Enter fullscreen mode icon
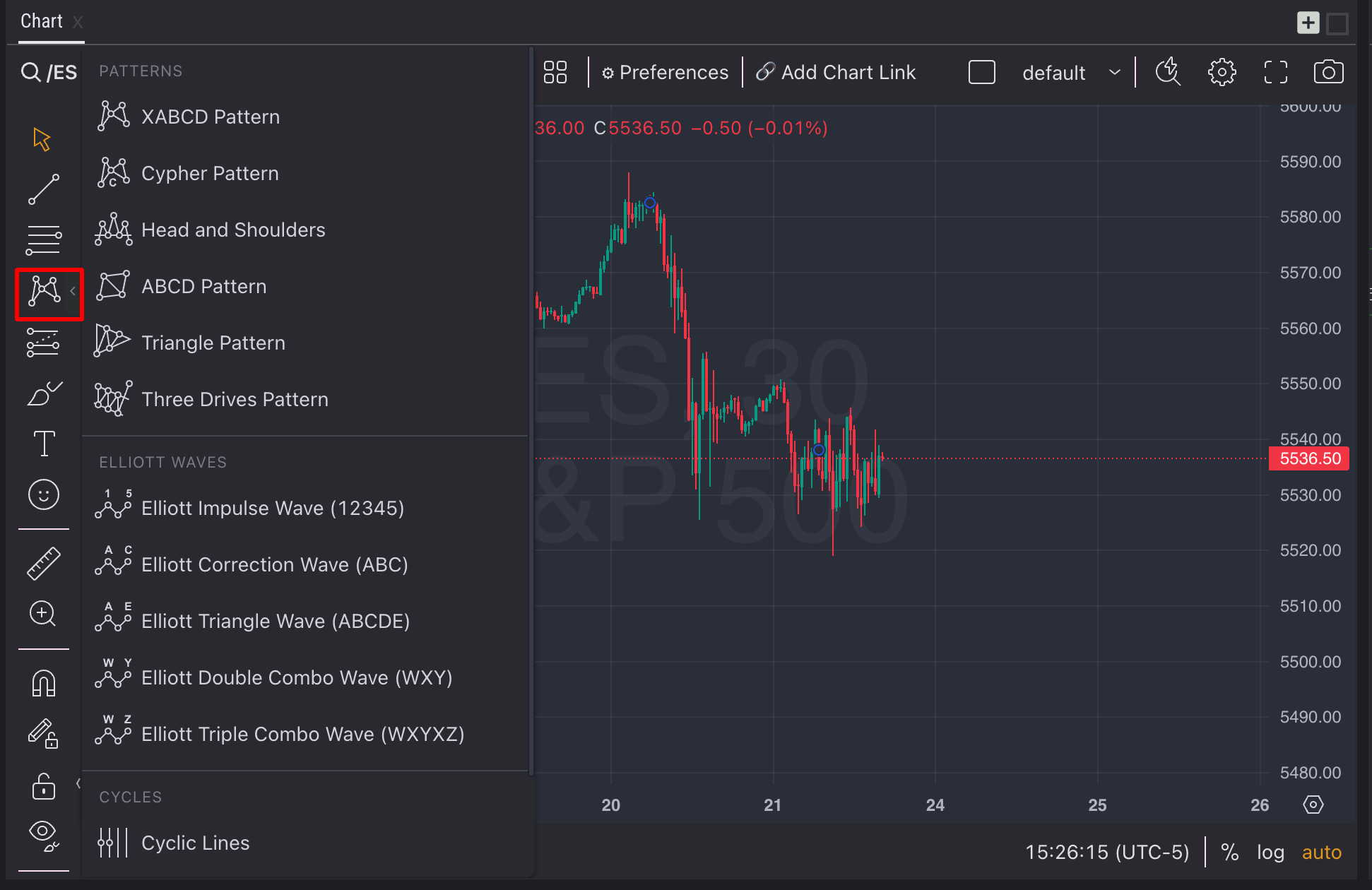Viewport: 1372px width, 890px height. point(1275,72)
